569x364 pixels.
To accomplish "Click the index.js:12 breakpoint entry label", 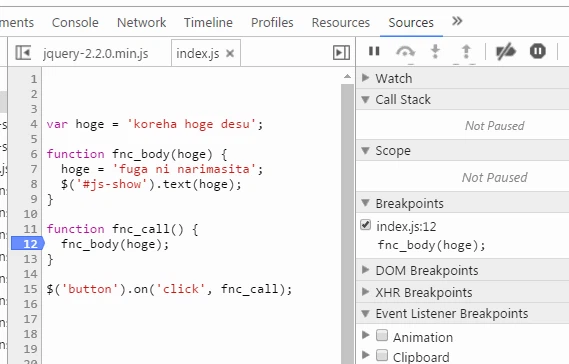I will coord(406,226).
